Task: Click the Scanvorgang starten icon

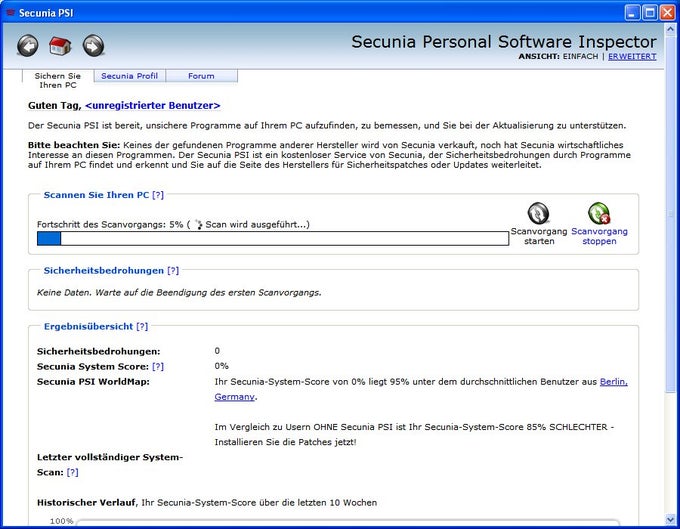Action: [538, 213]
